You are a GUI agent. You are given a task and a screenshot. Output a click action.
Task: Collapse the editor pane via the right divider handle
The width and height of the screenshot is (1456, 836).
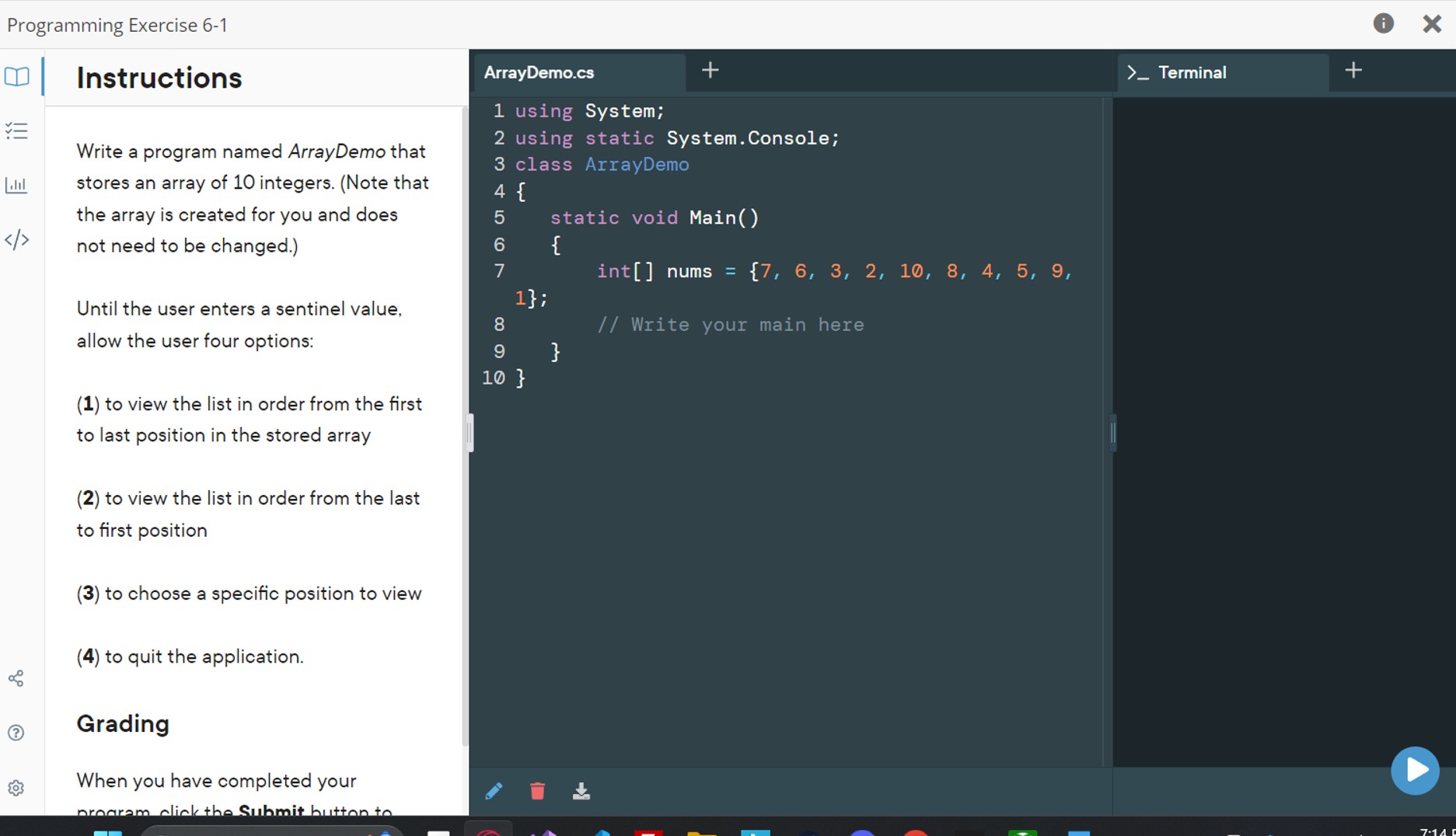1112,434
